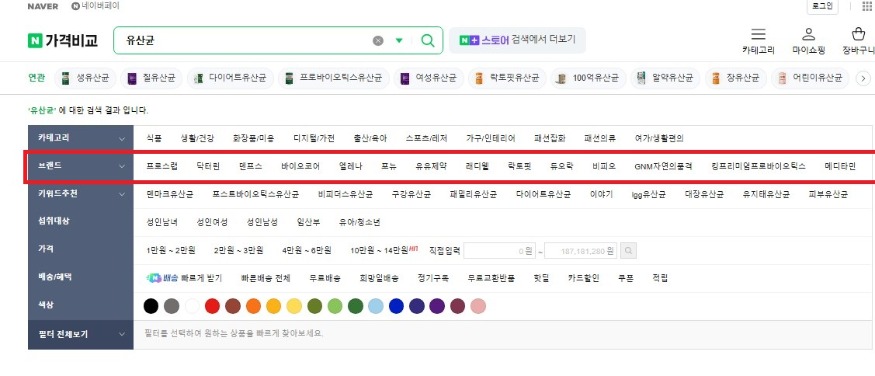Choose price range 10만원 ~ 14만원

click(380, 250)
